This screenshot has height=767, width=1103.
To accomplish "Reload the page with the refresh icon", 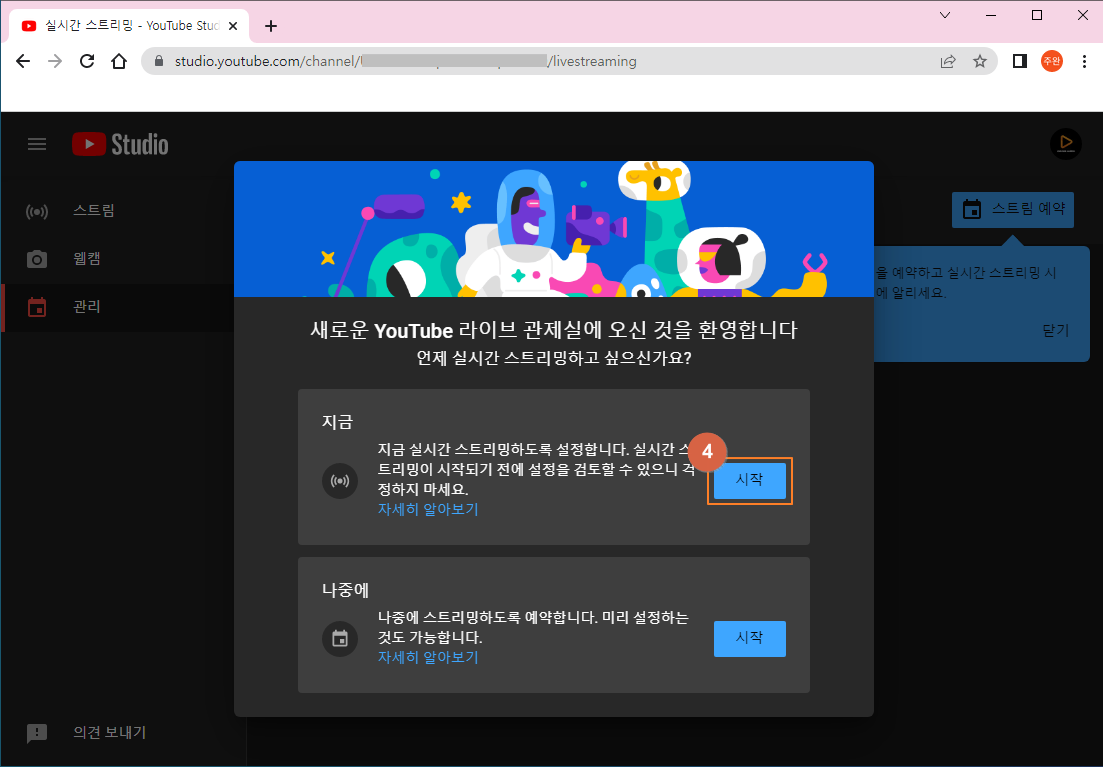I will click(87, 61).
